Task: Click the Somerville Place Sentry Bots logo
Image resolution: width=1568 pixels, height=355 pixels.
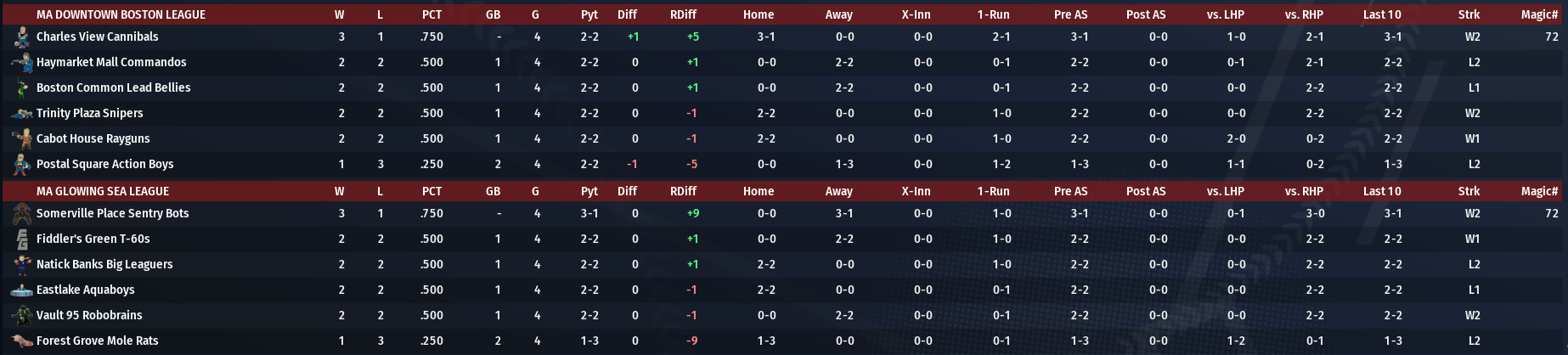Action: coord(22,214)
